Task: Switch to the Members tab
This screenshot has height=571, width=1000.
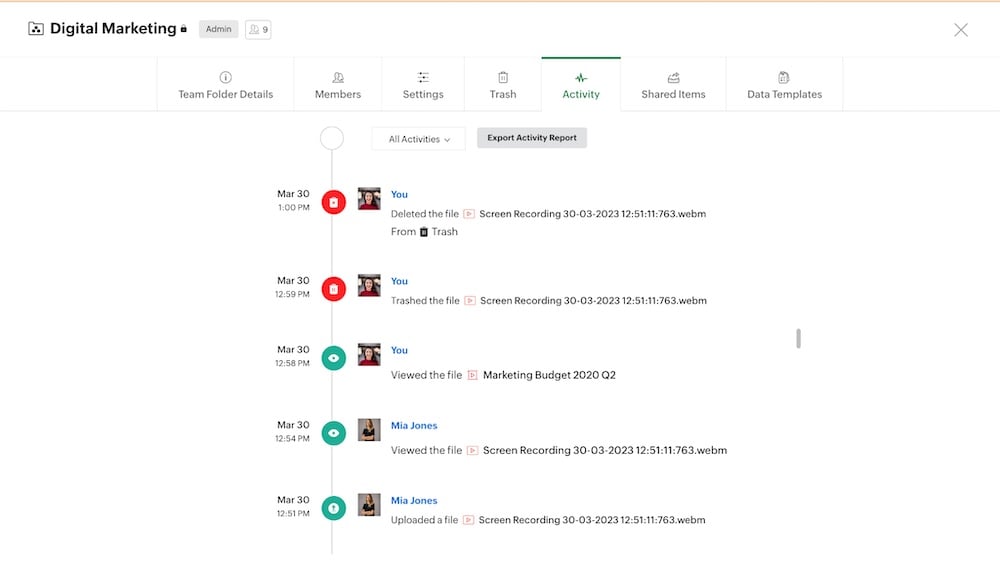Action: [x=338, y=85]
